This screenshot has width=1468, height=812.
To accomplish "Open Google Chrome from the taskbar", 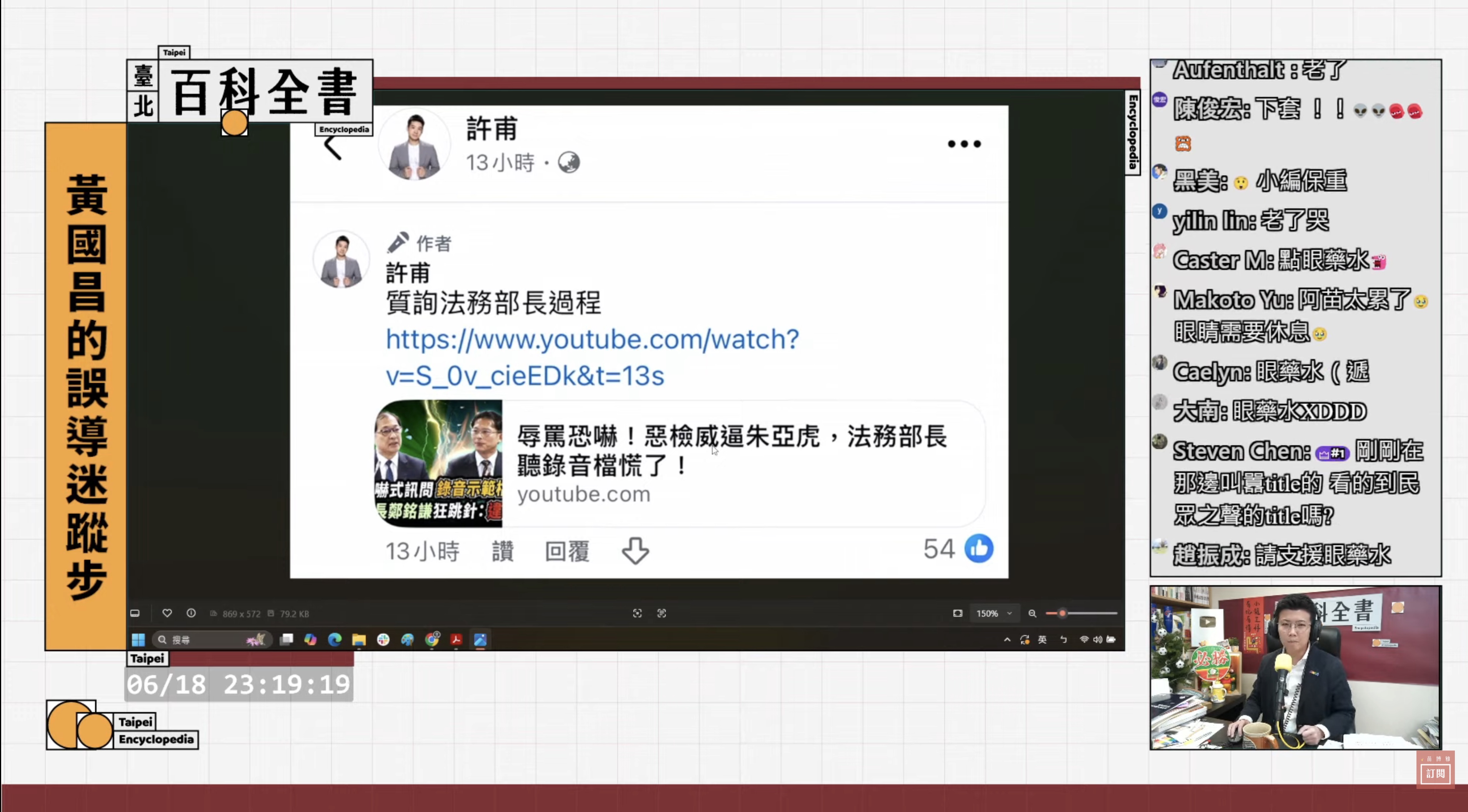I will click(x=433, y=639).
